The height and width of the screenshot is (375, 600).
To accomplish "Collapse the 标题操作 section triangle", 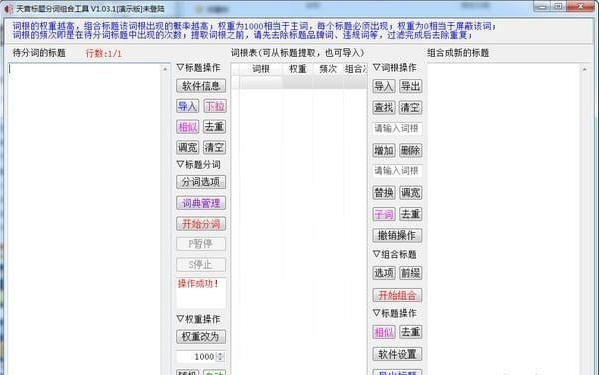I will (x=180, y=68).
